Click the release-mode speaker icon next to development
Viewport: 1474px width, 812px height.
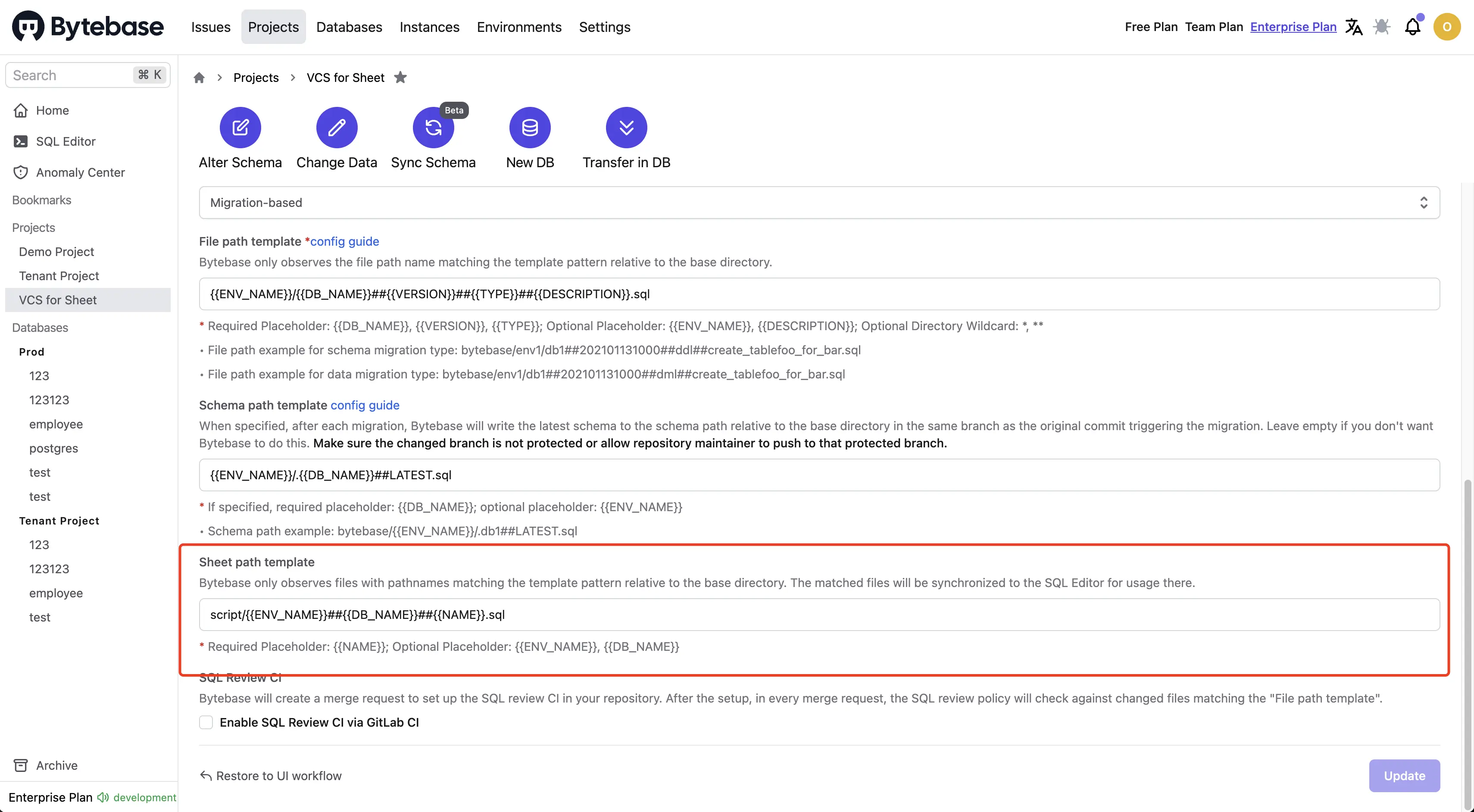tap(103, 797)
